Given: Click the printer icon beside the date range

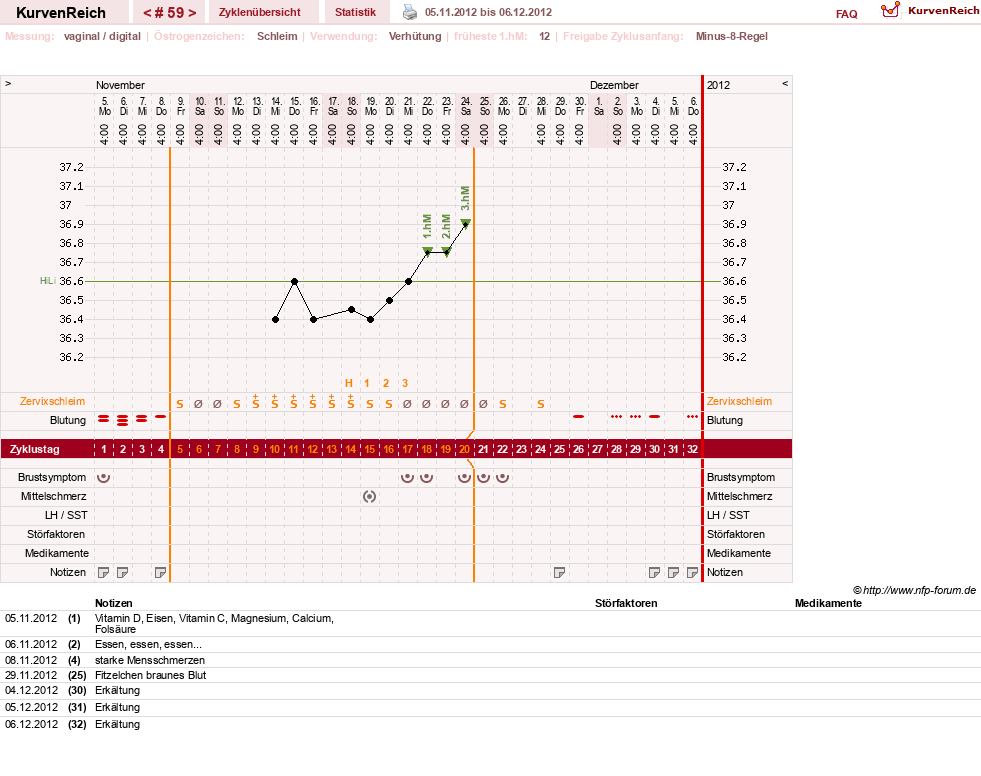Looking at the screenshot, I should tap(409, 12).
